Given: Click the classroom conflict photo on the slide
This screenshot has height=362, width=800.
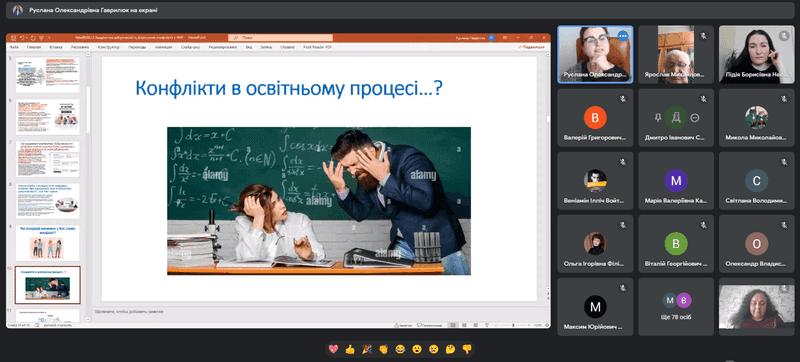Looking at the screenshot, I should [319, 201].
